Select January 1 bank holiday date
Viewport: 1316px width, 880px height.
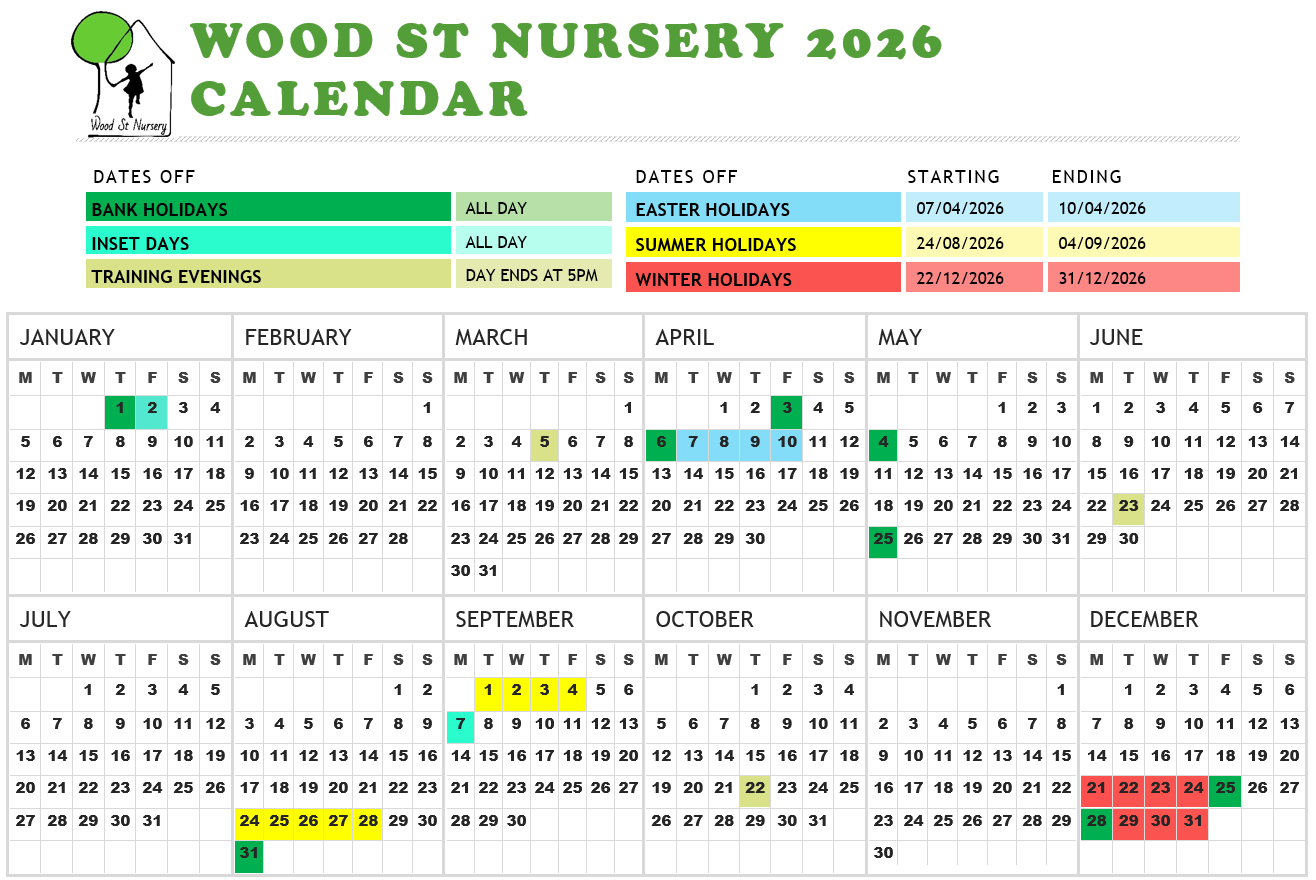point(120,408)
